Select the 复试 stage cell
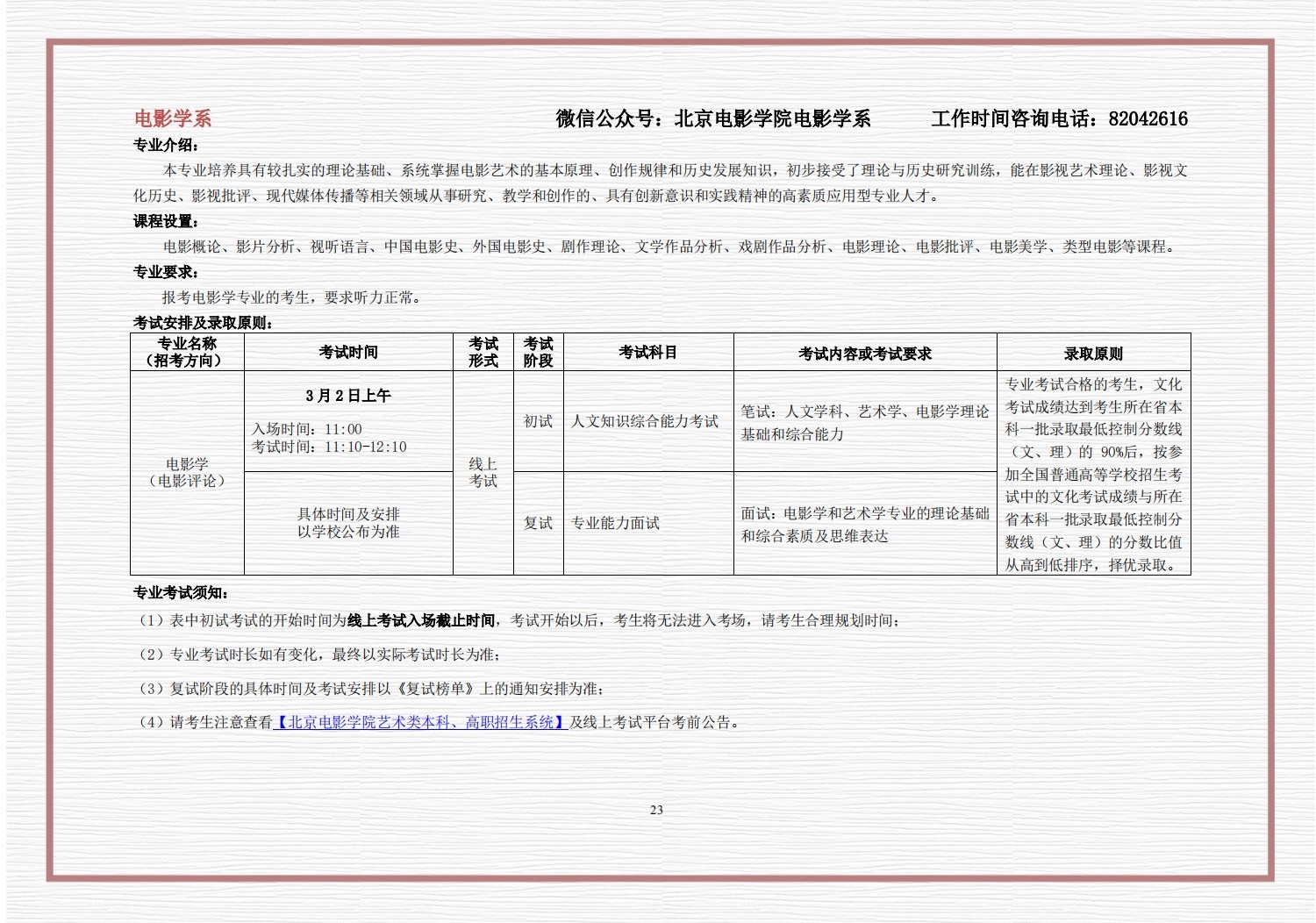Screen dimensions: 1316x923 pos(538,523)
